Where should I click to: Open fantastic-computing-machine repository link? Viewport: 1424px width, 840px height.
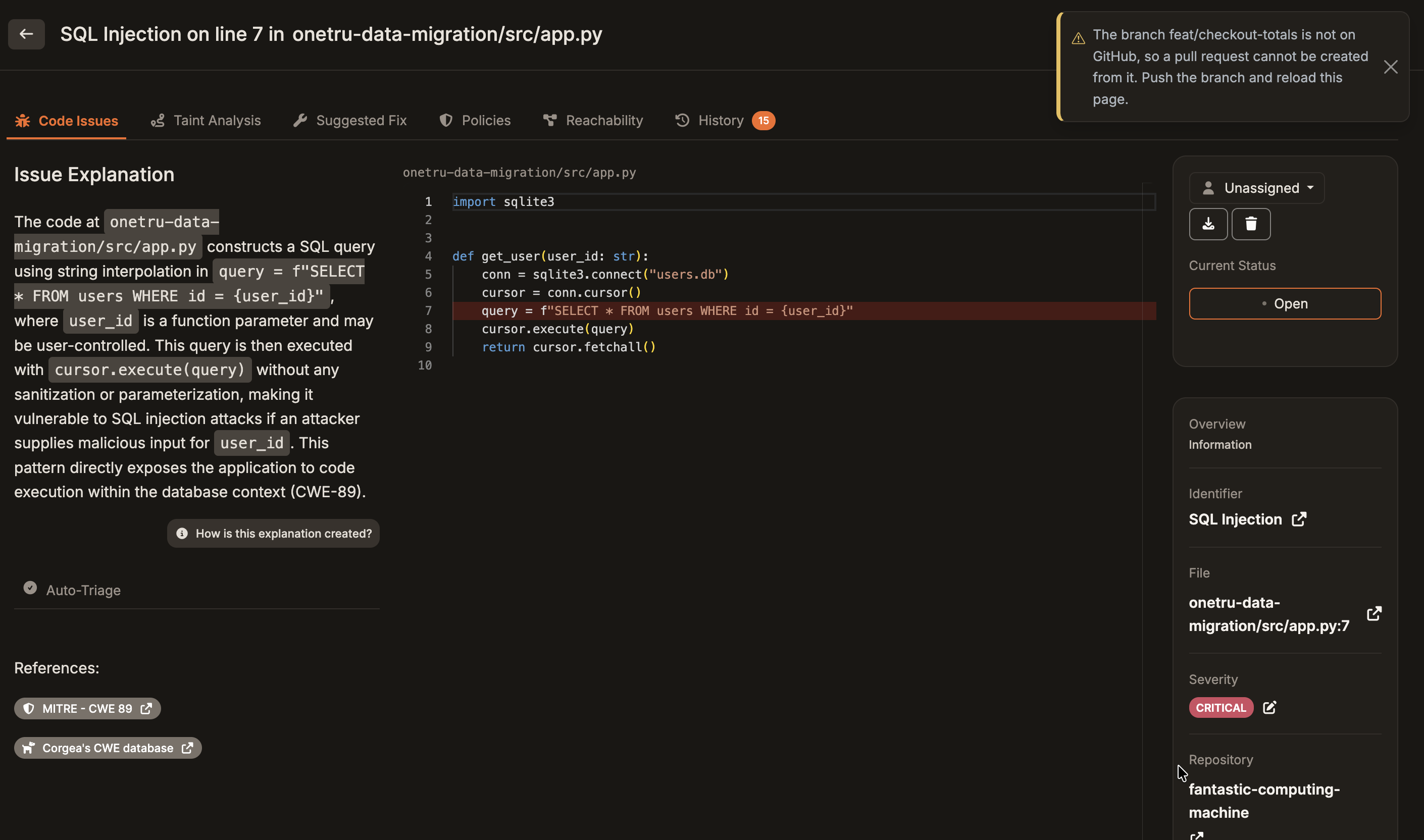(x=1264, y=801)
